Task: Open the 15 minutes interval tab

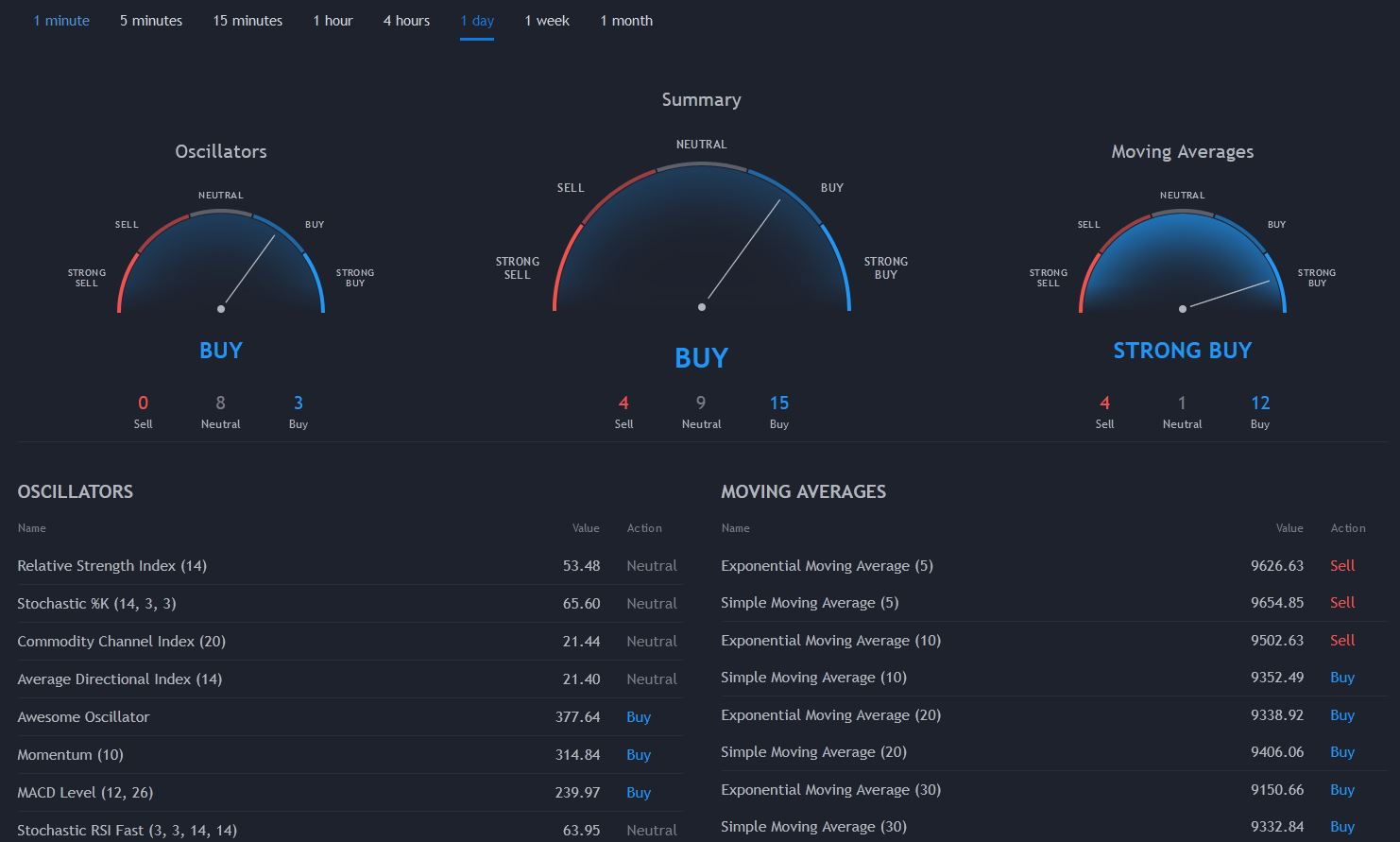Action: tap(248, 21)
